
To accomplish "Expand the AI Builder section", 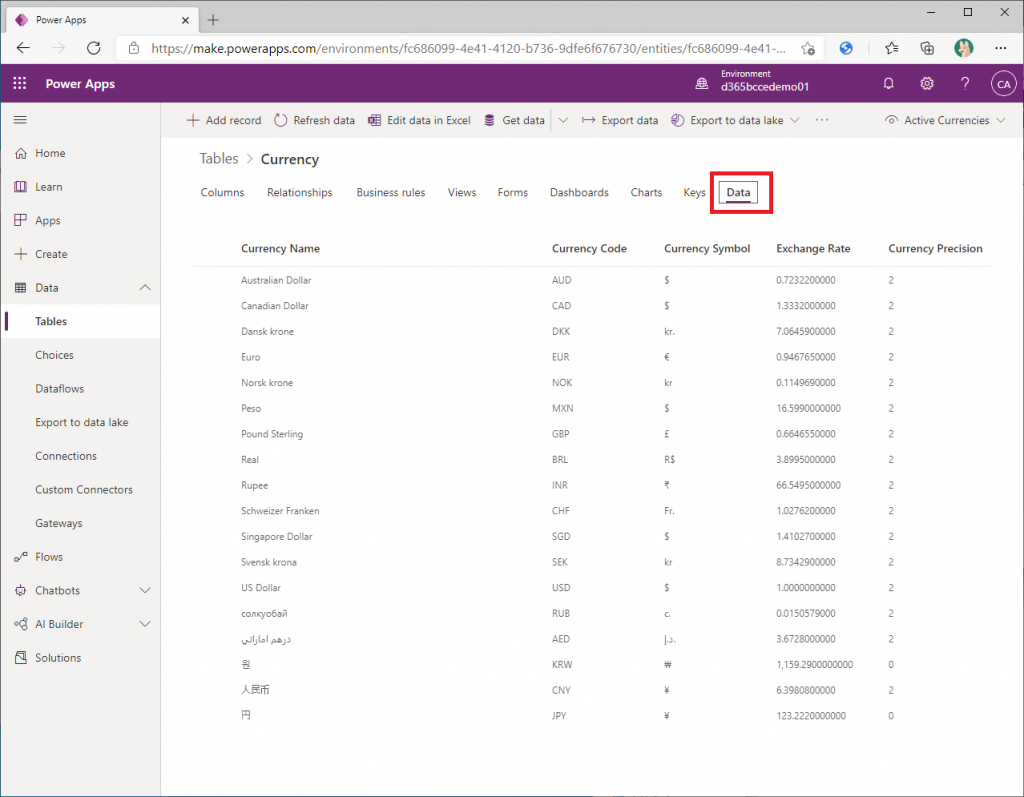I will pyautogui.click(x=145, y=624).
